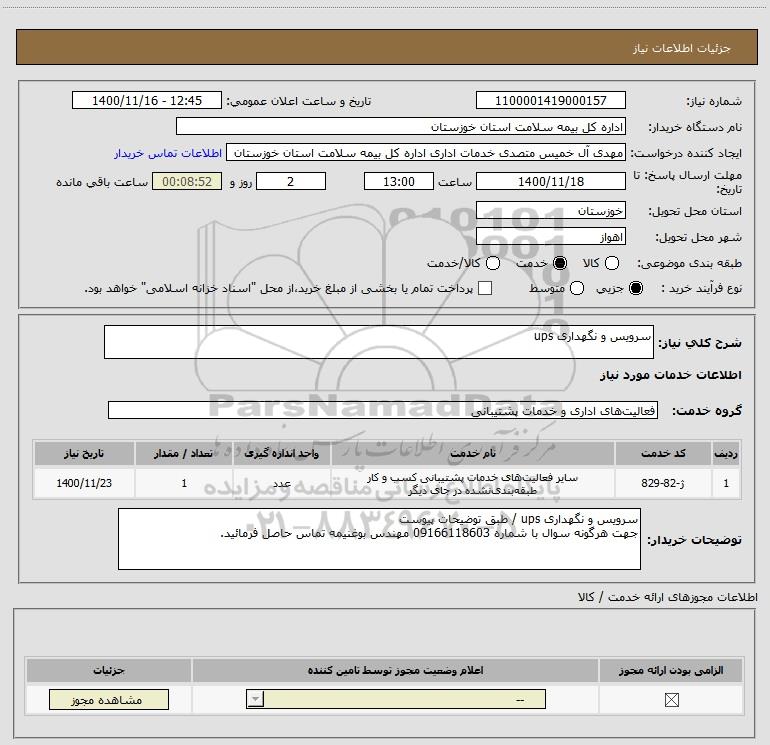Open the اطلاعات تماس خریدار link
This screenshot has width=770, height=745.
pos(168,153)
